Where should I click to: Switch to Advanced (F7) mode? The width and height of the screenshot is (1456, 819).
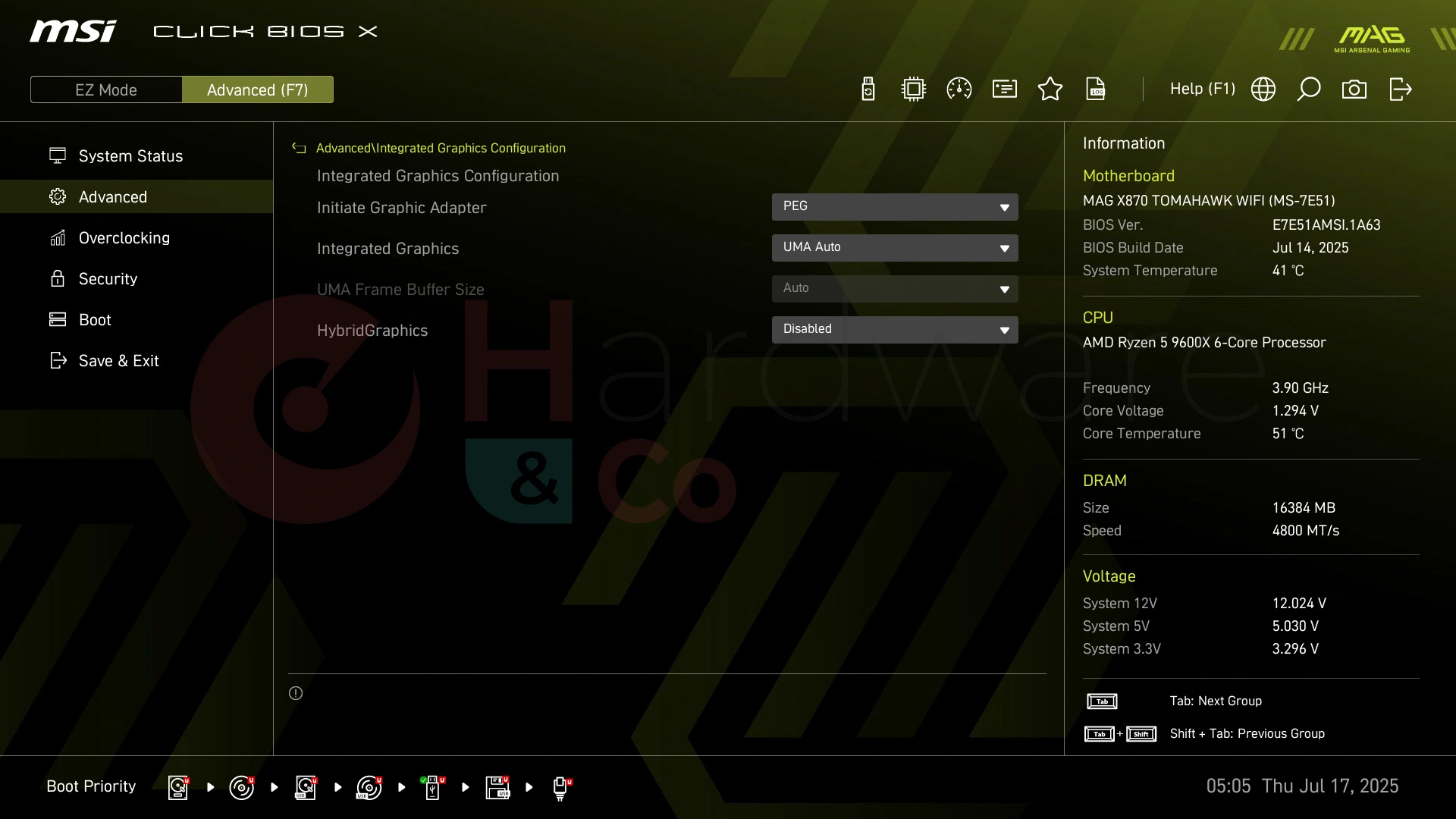[x=258, y=89]
